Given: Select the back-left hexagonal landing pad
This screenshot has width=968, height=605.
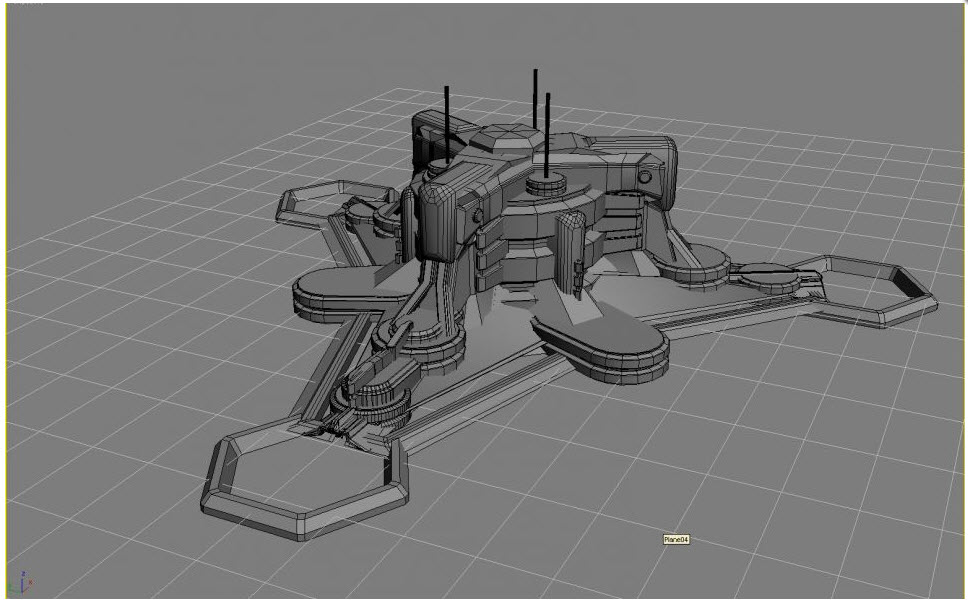Looking at the screenshot, I should pyautogui.click(x=318, y=200).
